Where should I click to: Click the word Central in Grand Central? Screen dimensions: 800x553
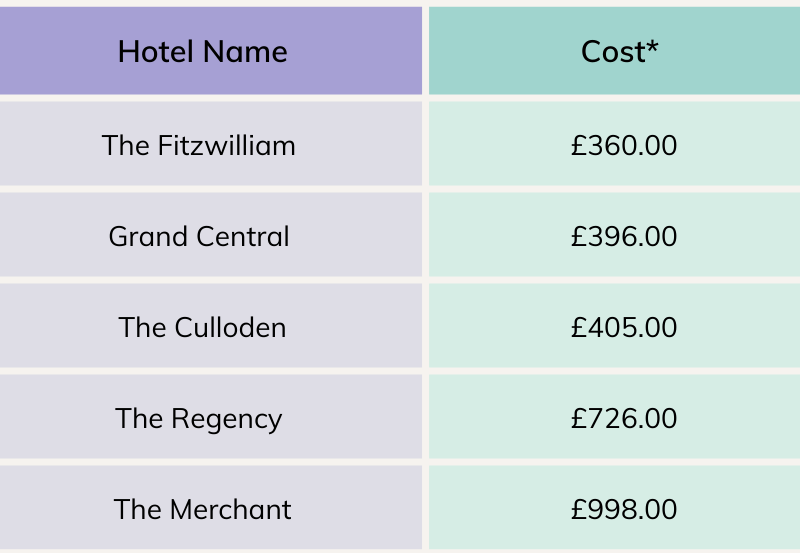point(243,237)
